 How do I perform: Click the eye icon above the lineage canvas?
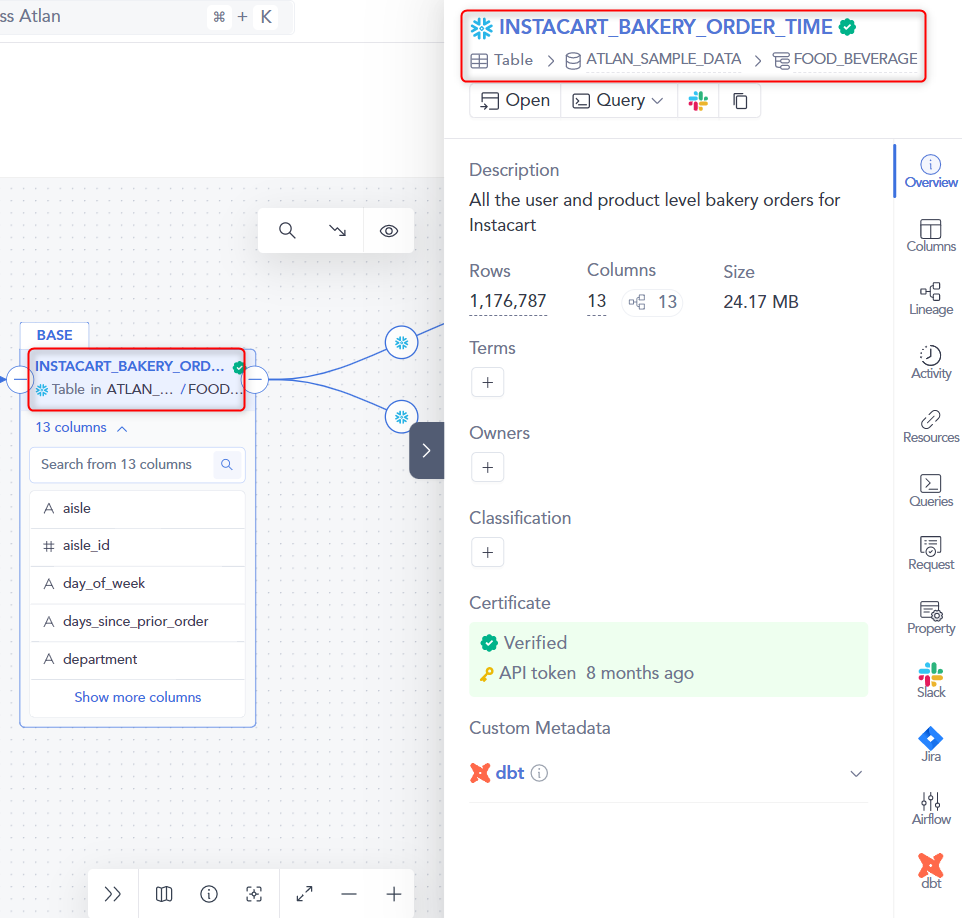point(388,230)
